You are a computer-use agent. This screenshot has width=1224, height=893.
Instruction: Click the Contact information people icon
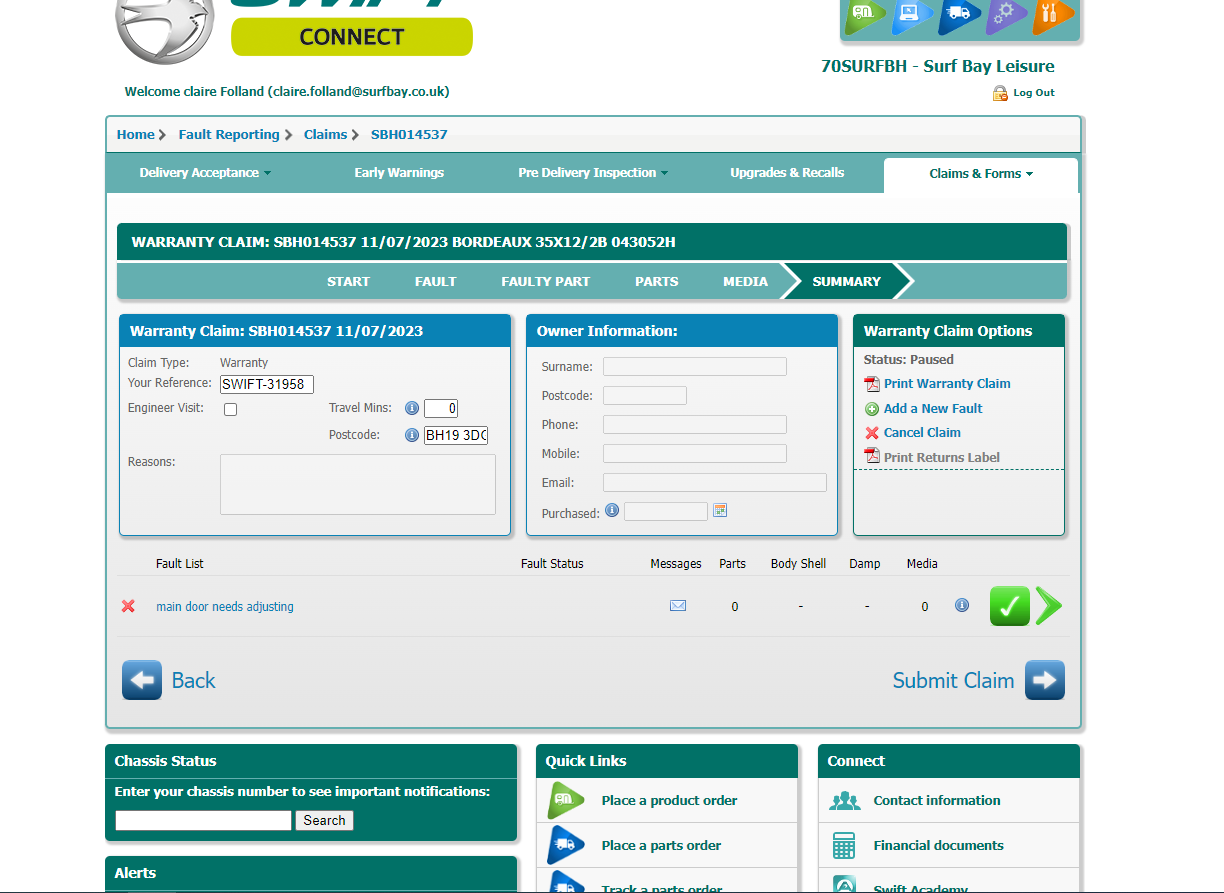coord(845,801)
